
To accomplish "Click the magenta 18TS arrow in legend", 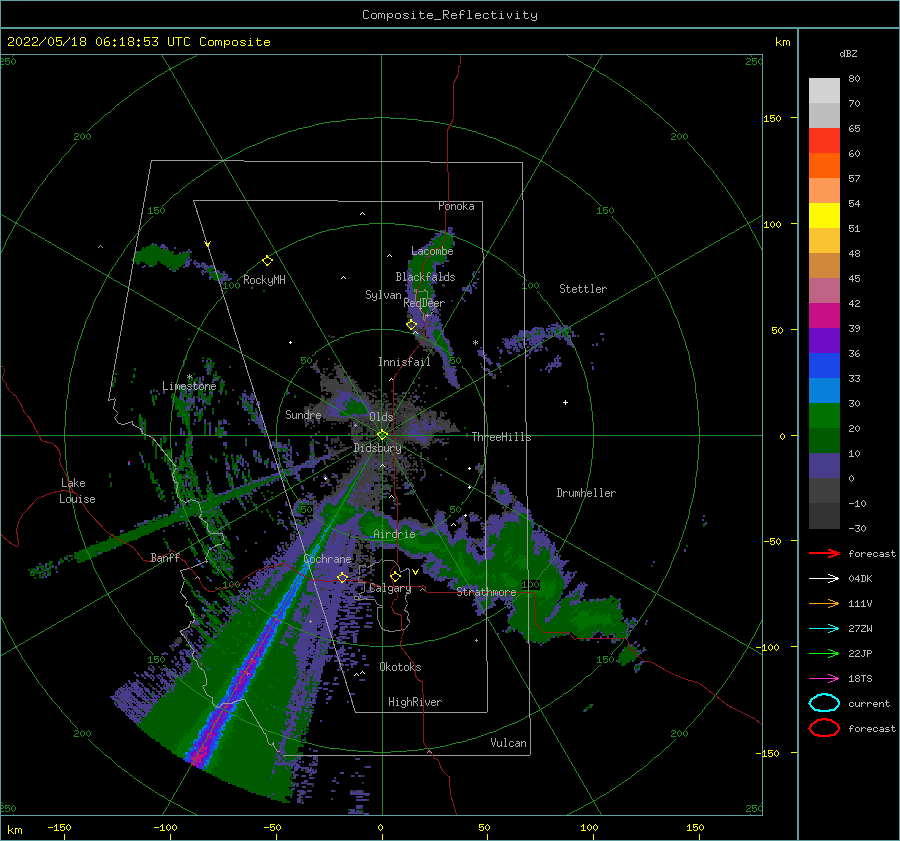I will (x=824, y=679).
